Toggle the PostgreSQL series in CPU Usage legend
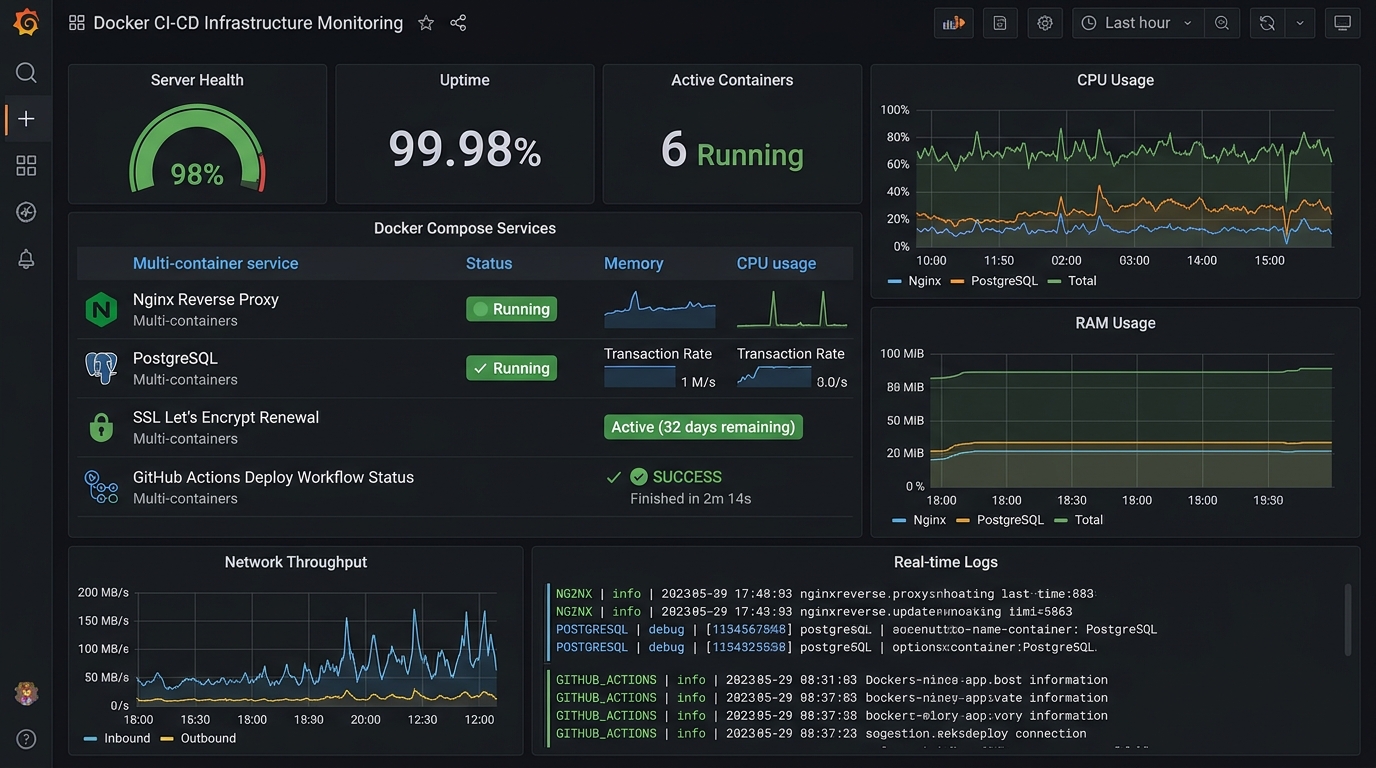The height and width of the screenshot is (768, 1376). (994, 281)
